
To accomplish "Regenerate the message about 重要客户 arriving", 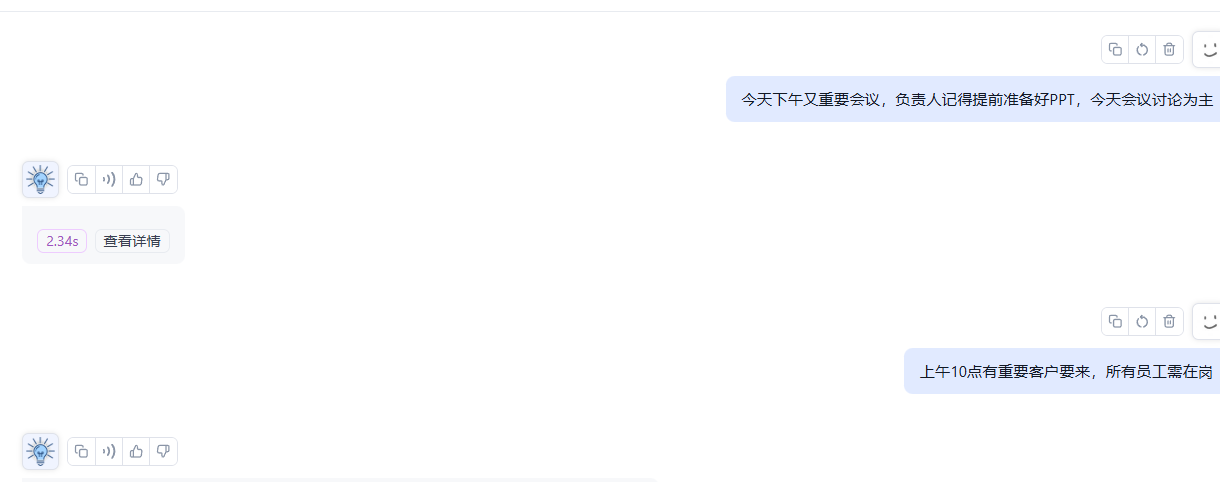I will pos(1142,321).
